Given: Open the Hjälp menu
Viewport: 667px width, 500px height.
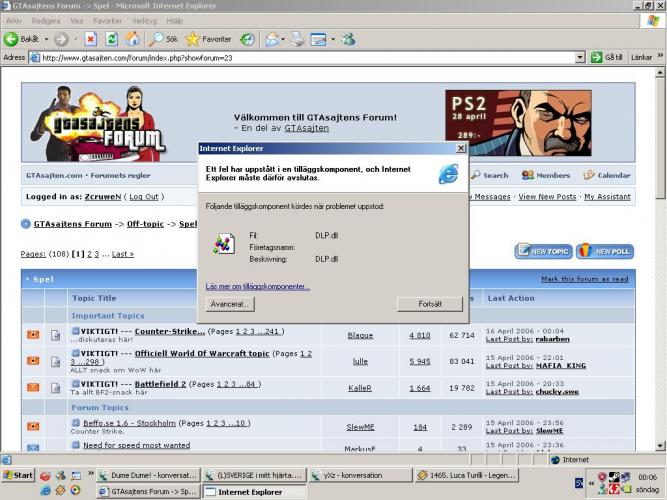Looking at the screenshot, I should click(x=174, y=20).
